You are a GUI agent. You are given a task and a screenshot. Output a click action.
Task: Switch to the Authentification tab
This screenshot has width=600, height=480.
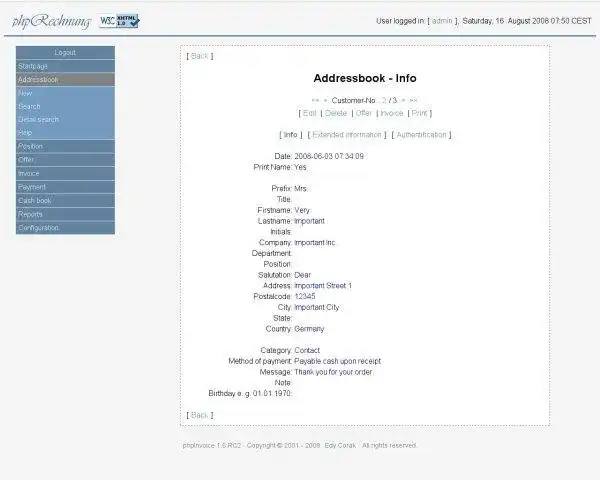click(x=421, y=135)
